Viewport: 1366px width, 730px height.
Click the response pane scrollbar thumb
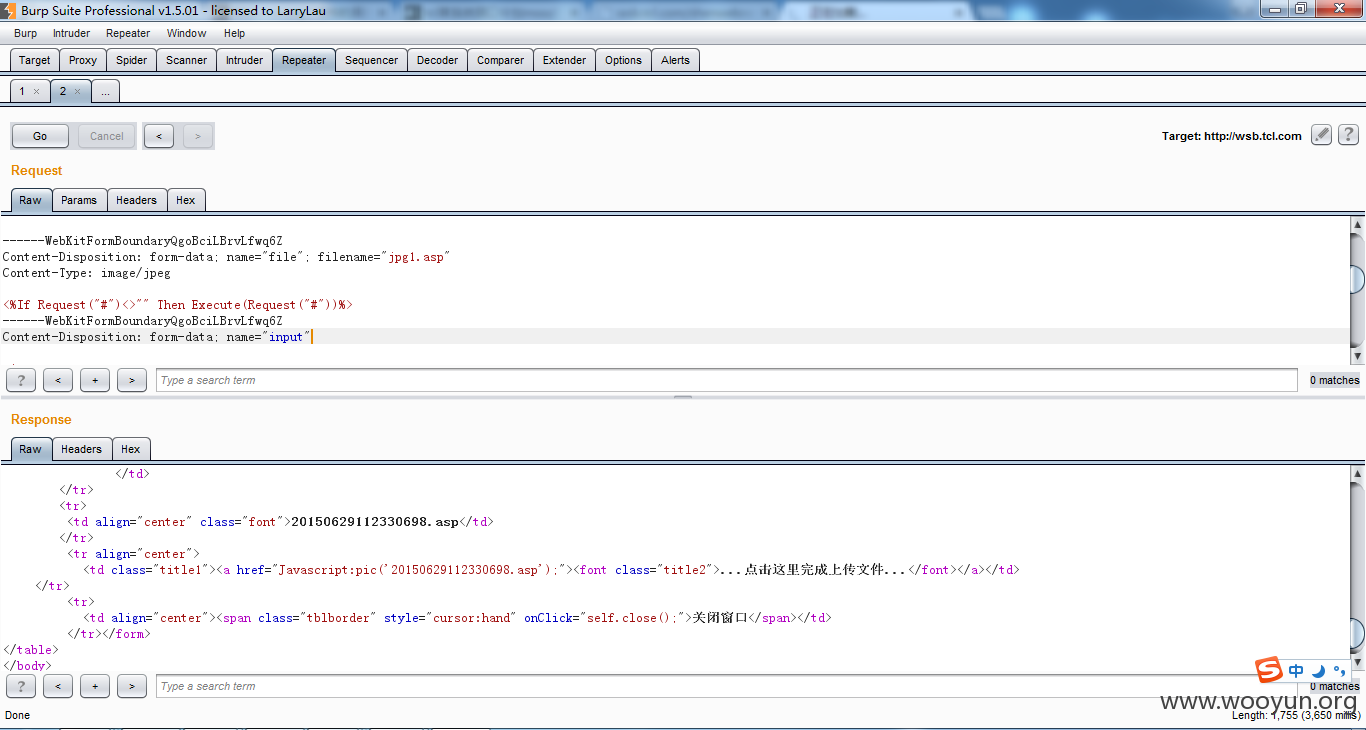tap(1357, 633)
